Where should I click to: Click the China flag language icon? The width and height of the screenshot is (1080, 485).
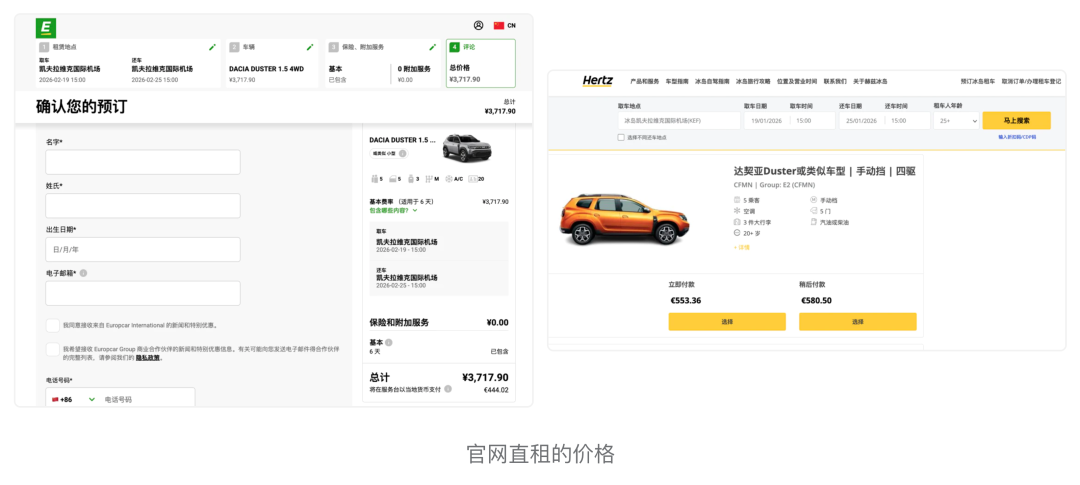[499, 25]
